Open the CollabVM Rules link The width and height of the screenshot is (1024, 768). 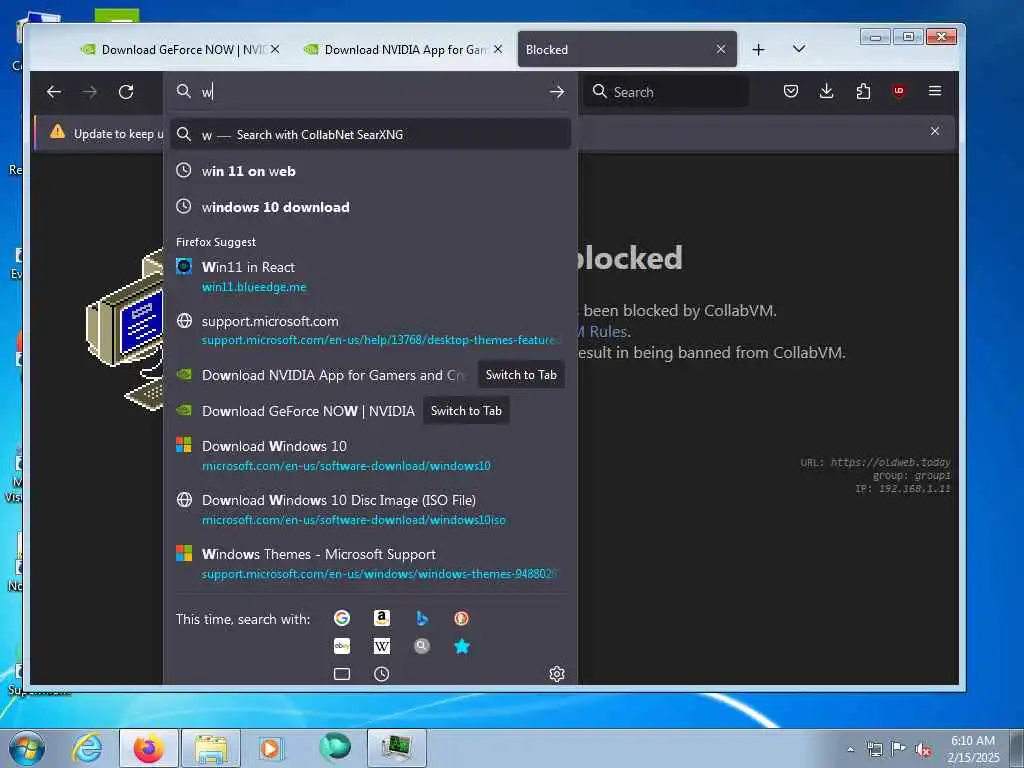[602, 332]
